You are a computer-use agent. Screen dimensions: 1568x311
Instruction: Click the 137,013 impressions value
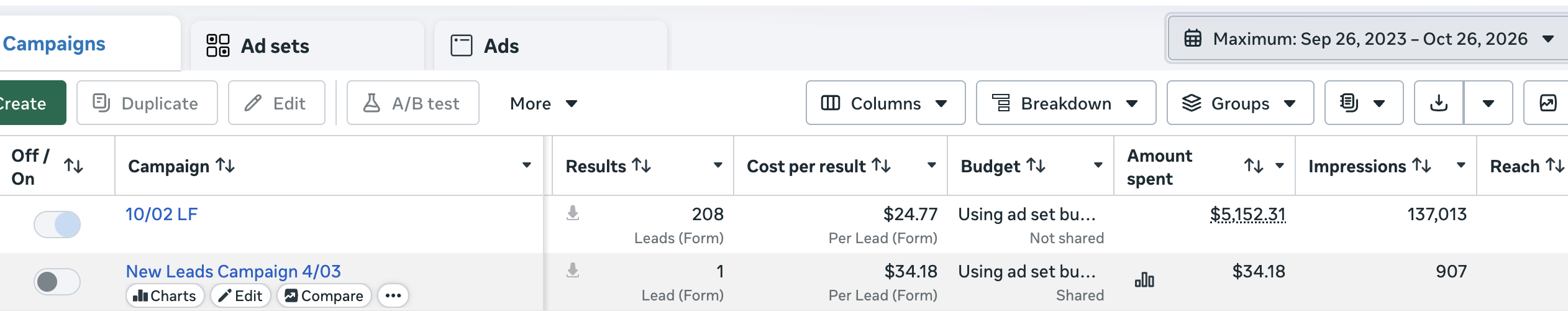tap(1436, 214)
